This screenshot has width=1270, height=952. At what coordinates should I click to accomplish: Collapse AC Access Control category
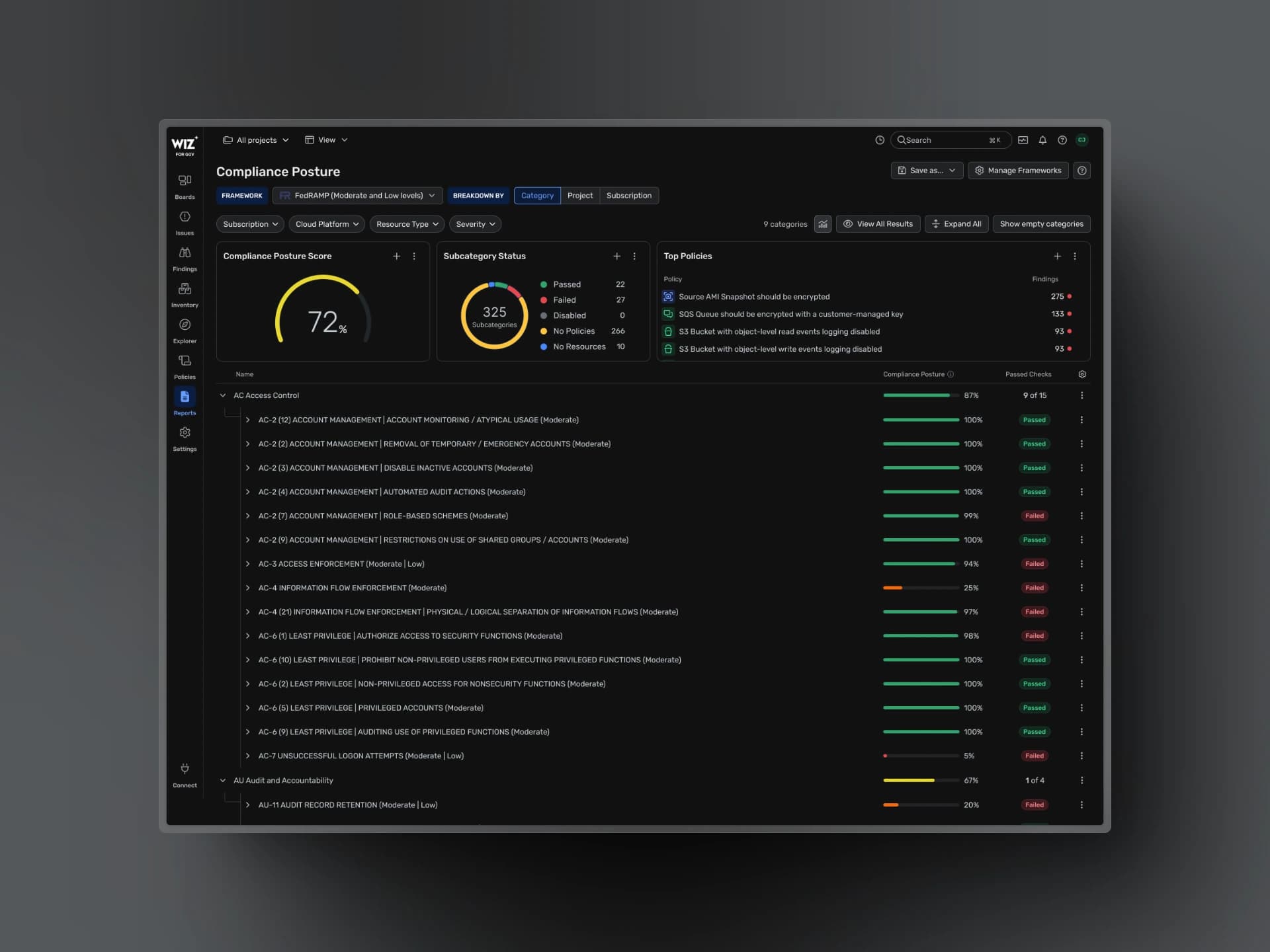(x=223, y=395)
